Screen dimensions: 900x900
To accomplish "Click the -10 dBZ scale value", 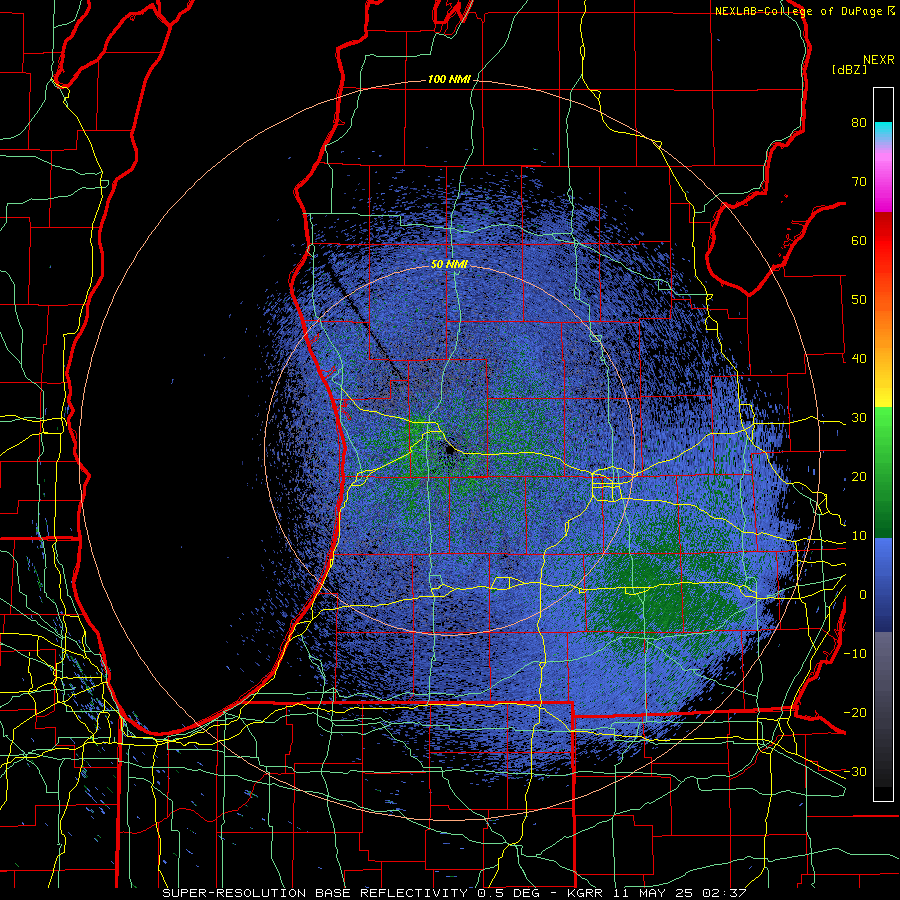I will point(855,653).
